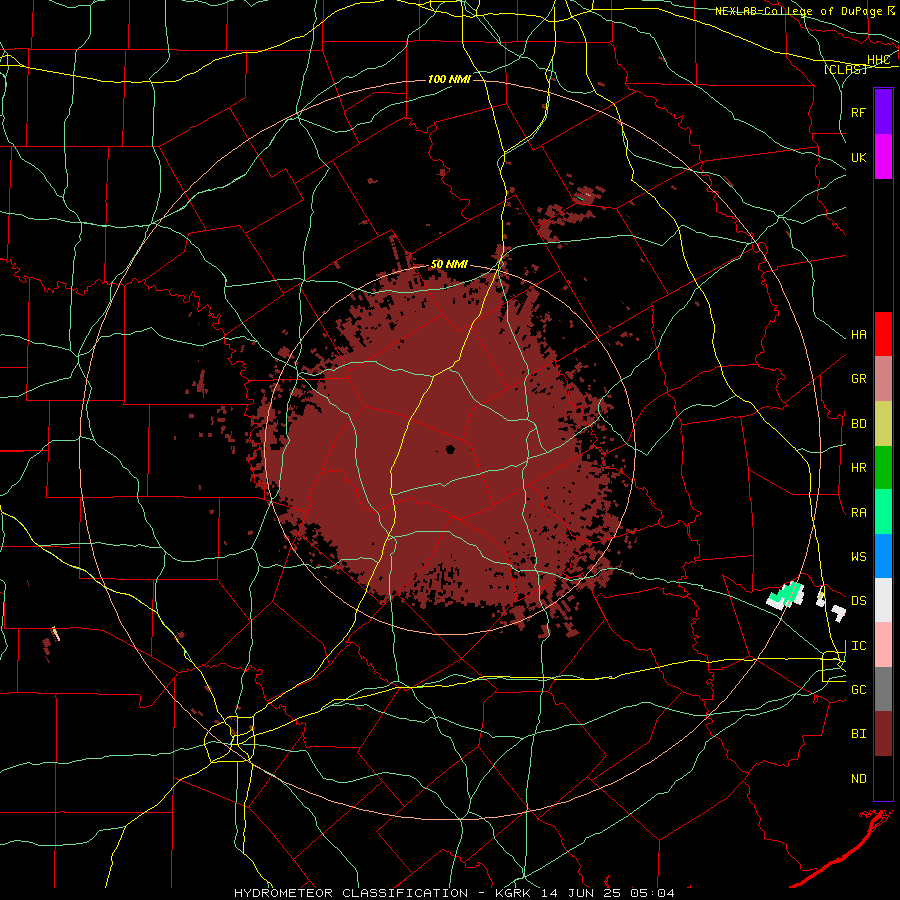Click the RA light green swatch
This screenshot has width=900, height=900.
tap(883, 512)
